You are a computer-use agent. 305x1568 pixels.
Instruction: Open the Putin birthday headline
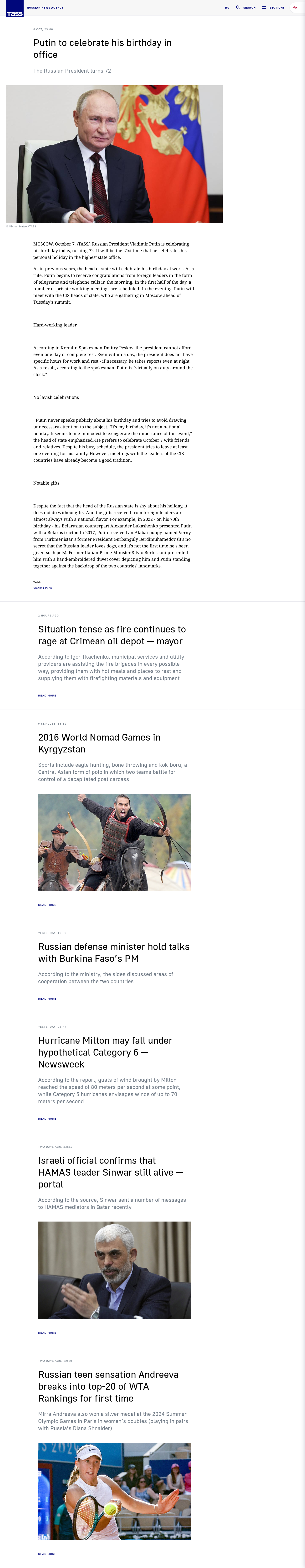[x=102, y=49]
